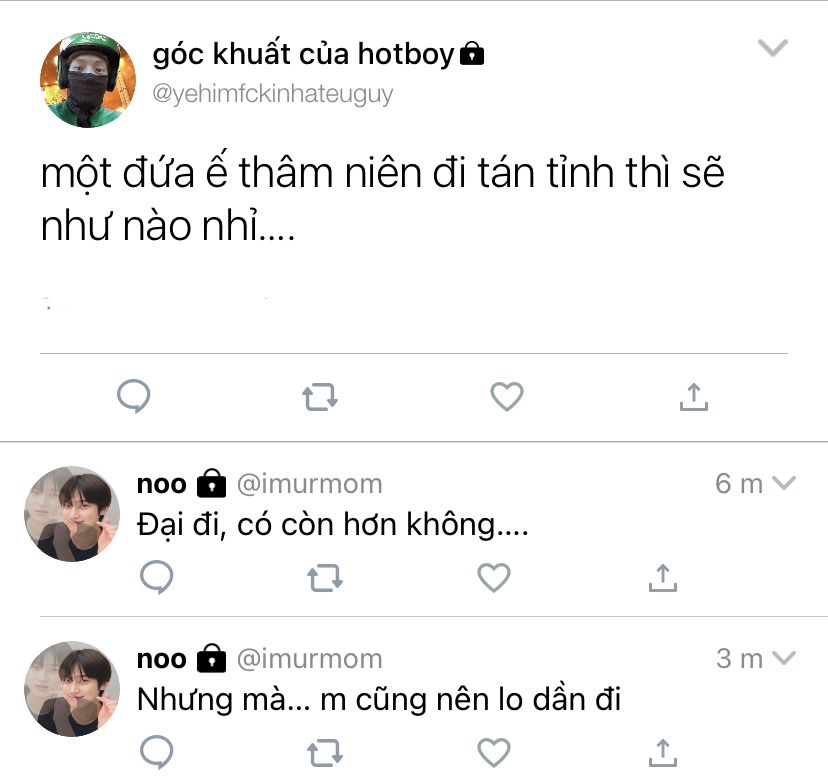
Task: Reply to "Nhưng mà... m cũng nên lo dần đi"
Action: 157,751
